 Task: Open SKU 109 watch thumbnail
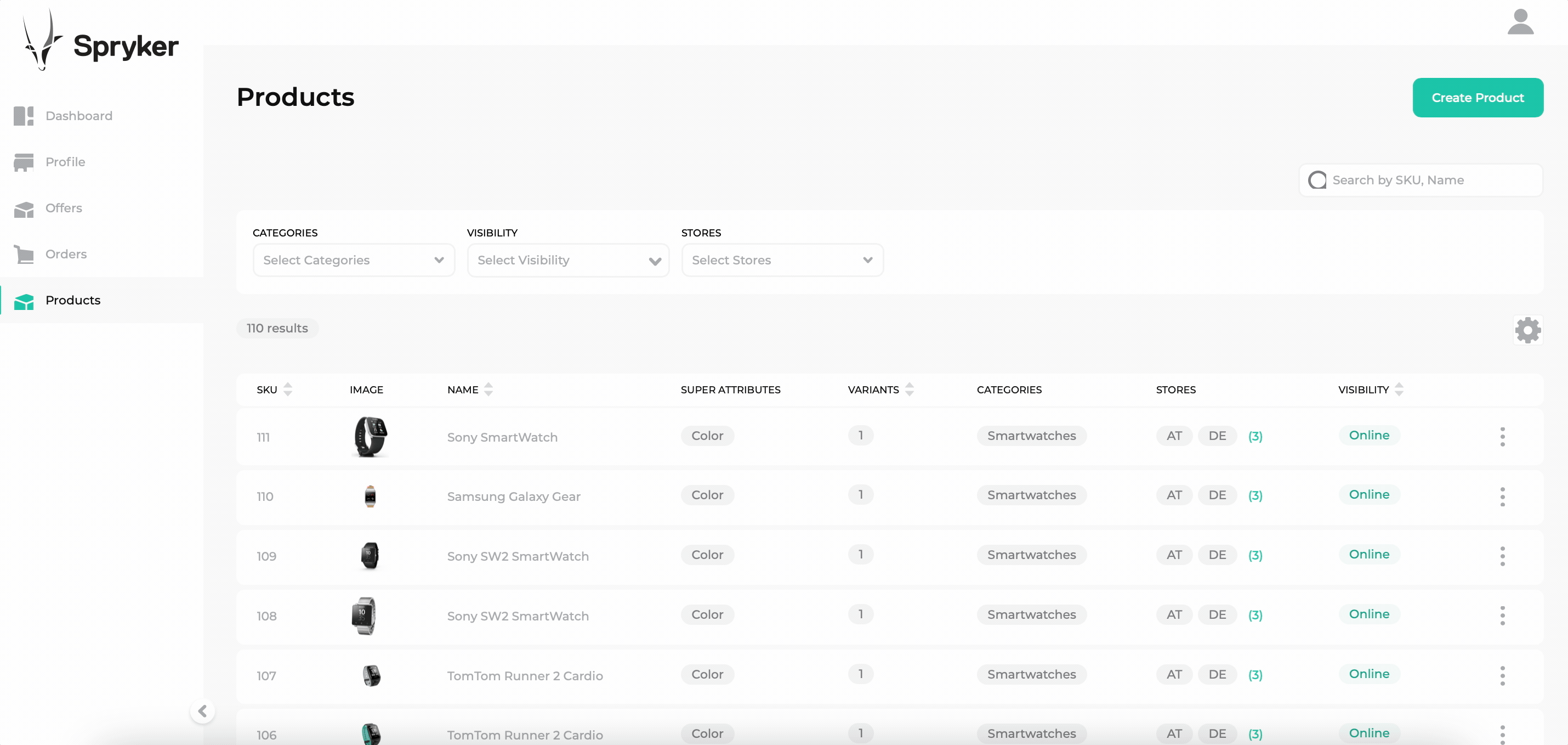click(x=370, y=556)
